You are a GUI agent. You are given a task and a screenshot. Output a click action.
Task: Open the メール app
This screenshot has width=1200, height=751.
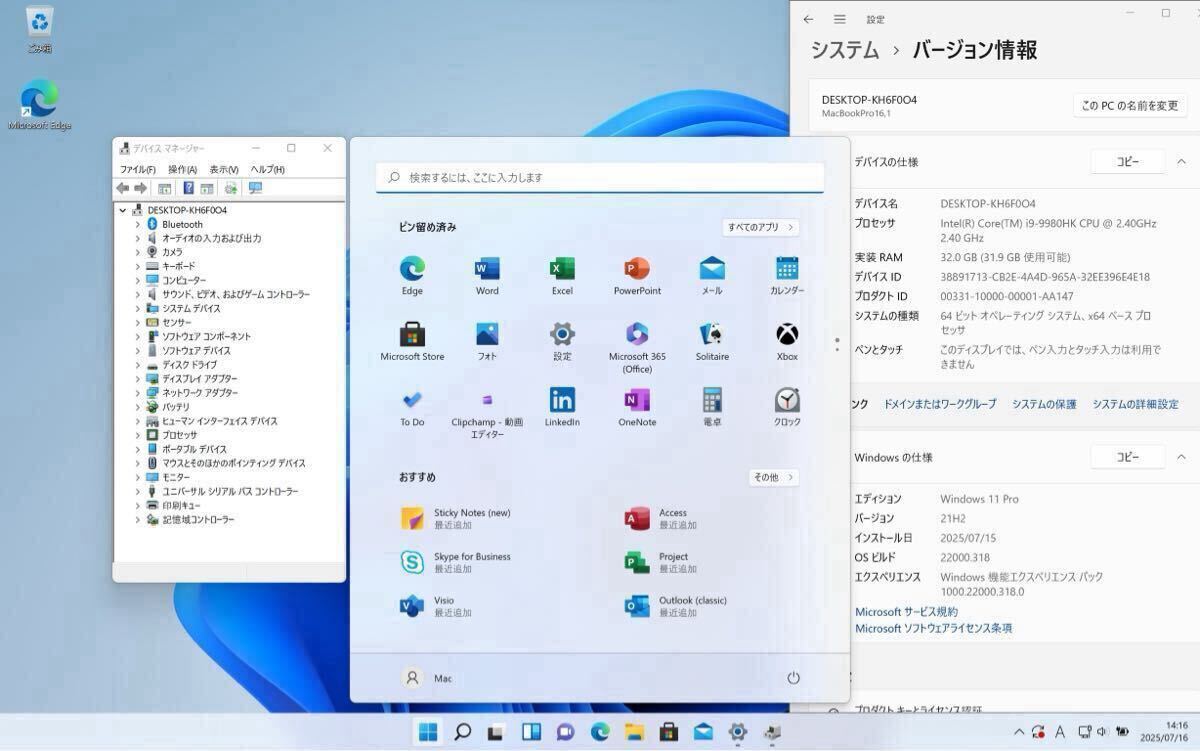click(712, 276)
